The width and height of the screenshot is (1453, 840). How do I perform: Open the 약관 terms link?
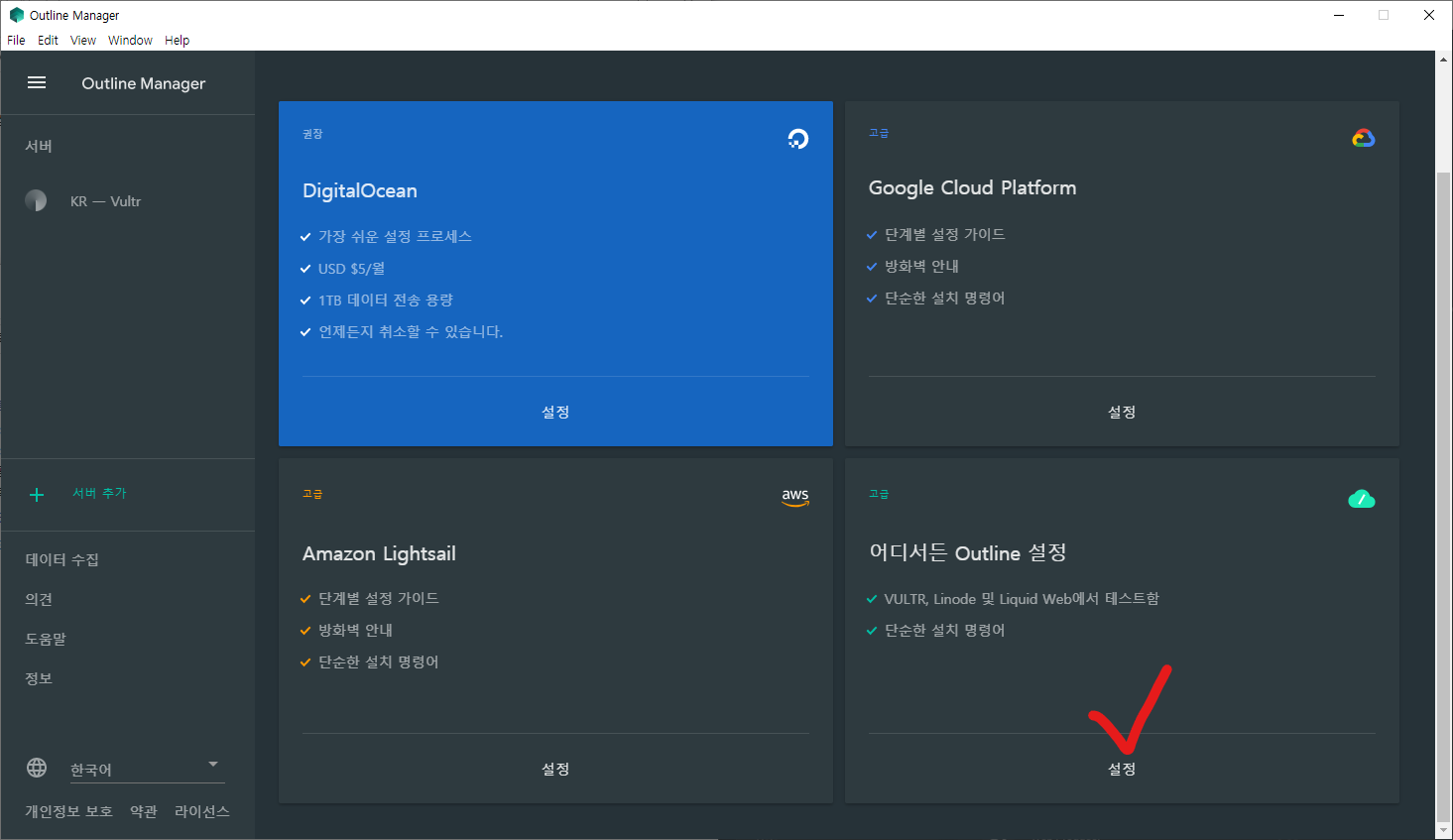144,811
